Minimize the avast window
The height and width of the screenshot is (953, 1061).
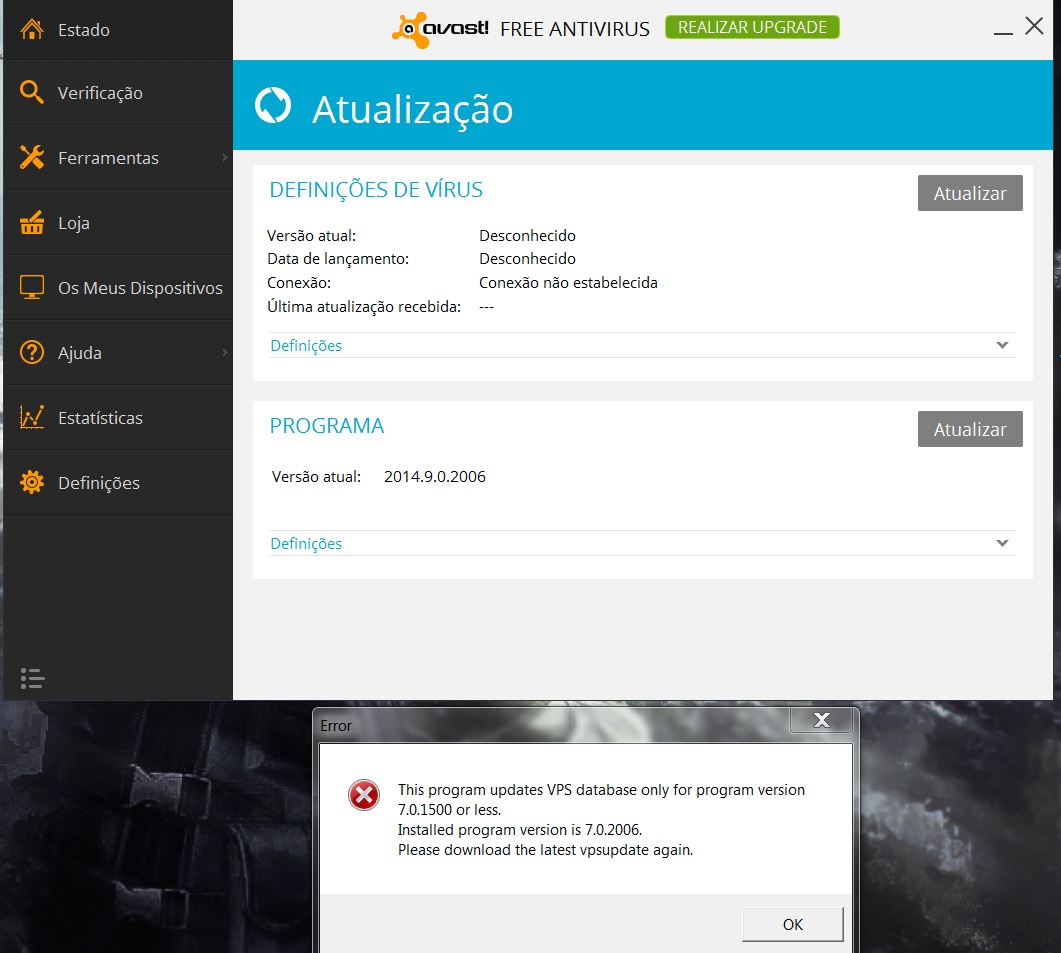1003,32
